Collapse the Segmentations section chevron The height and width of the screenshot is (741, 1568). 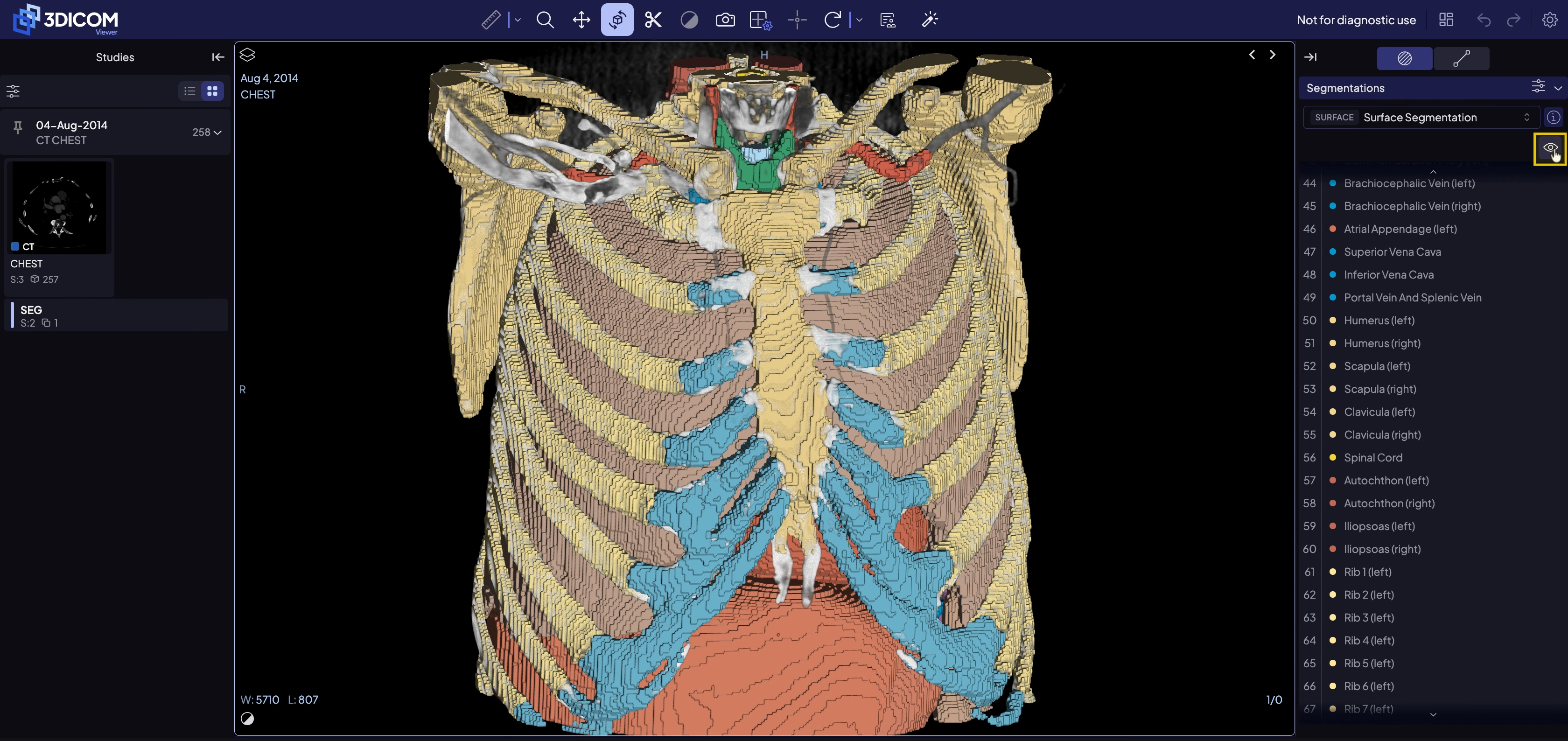coord(1558,88)
